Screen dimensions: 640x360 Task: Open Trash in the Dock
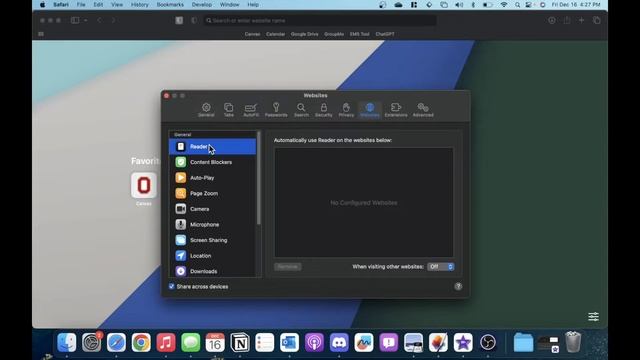point(573,342)
